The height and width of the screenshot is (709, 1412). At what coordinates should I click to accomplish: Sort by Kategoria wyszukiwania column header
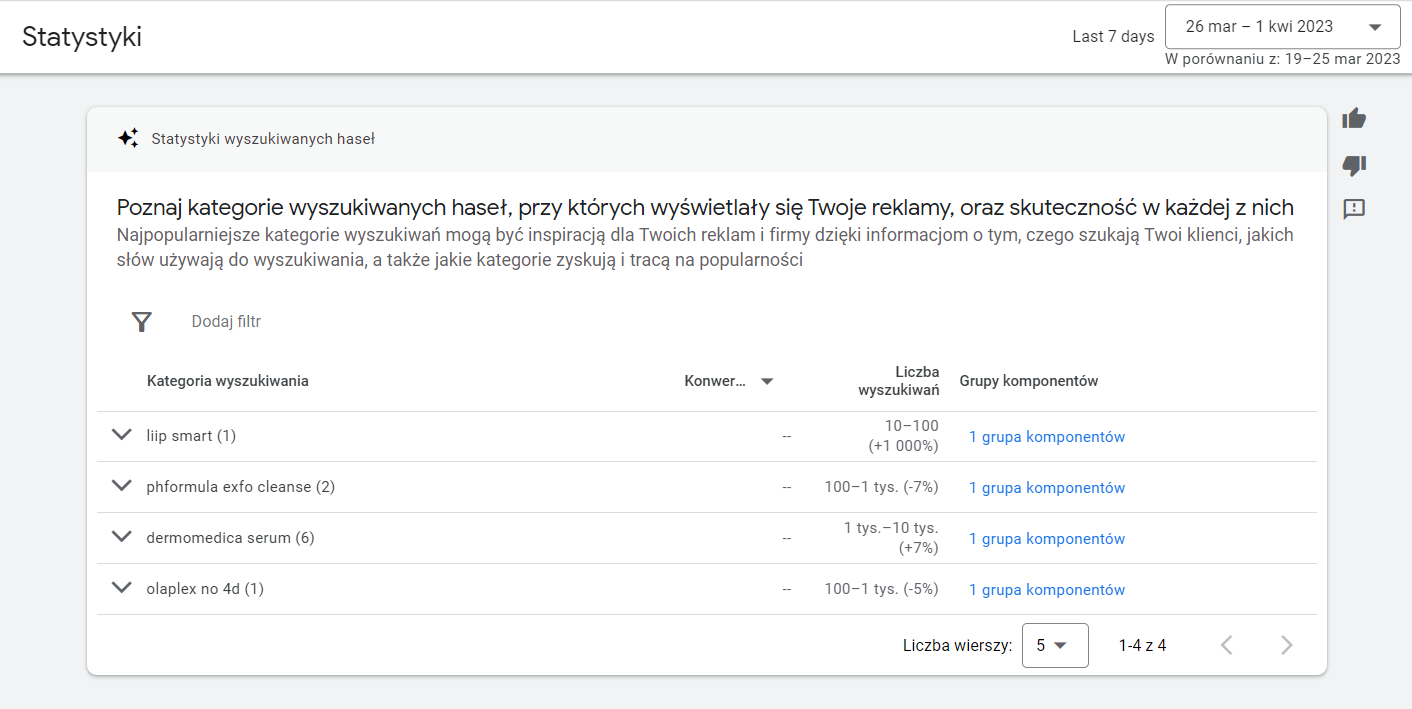point(227,381)
